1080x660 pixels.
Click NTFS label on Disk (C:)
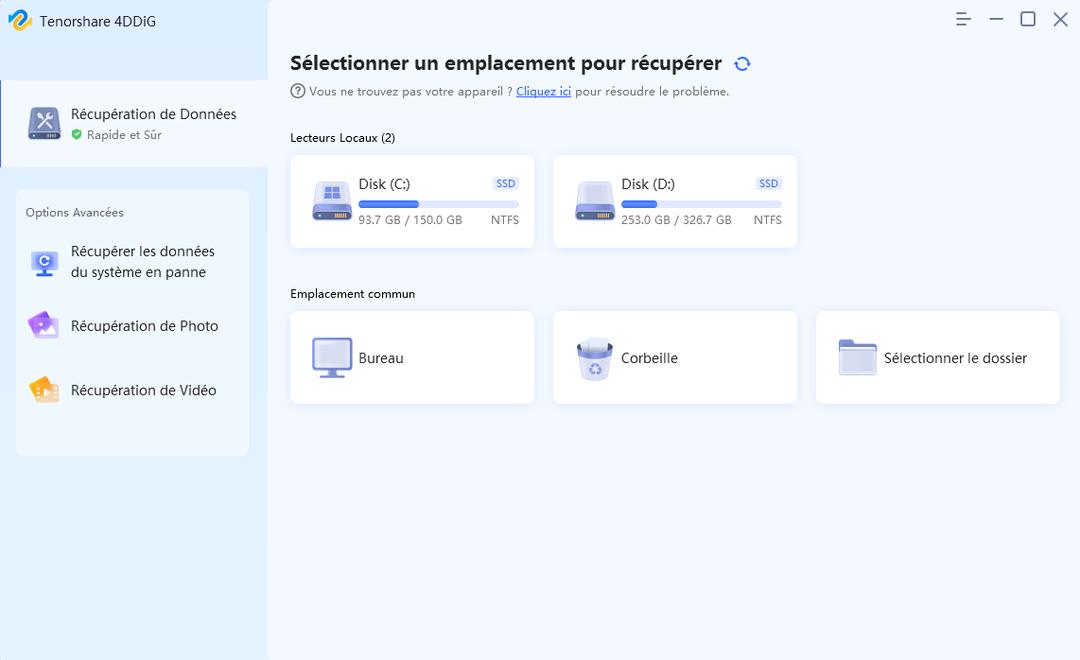click(x=505, y=220)
